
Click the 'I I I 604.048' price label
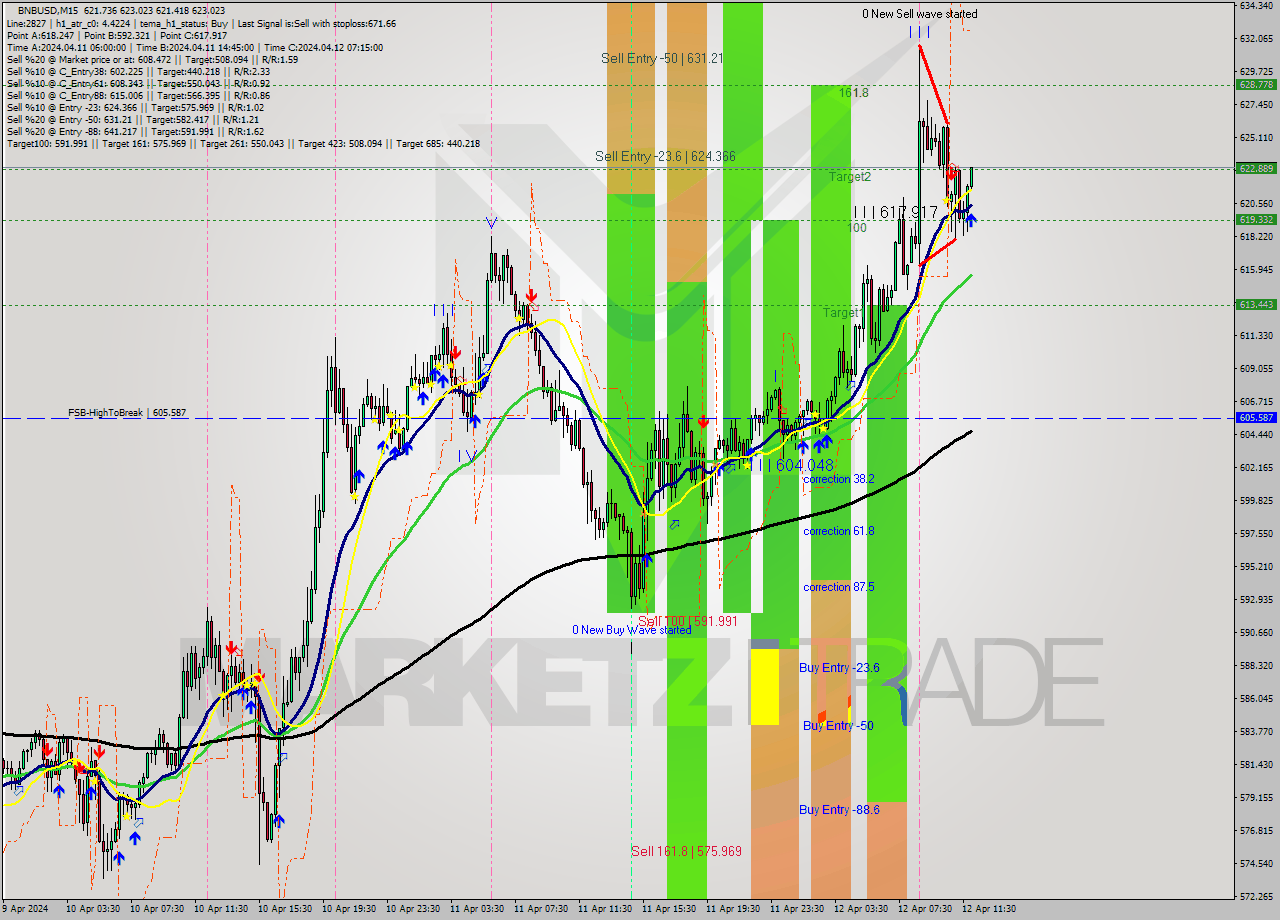tap(790, 465)
